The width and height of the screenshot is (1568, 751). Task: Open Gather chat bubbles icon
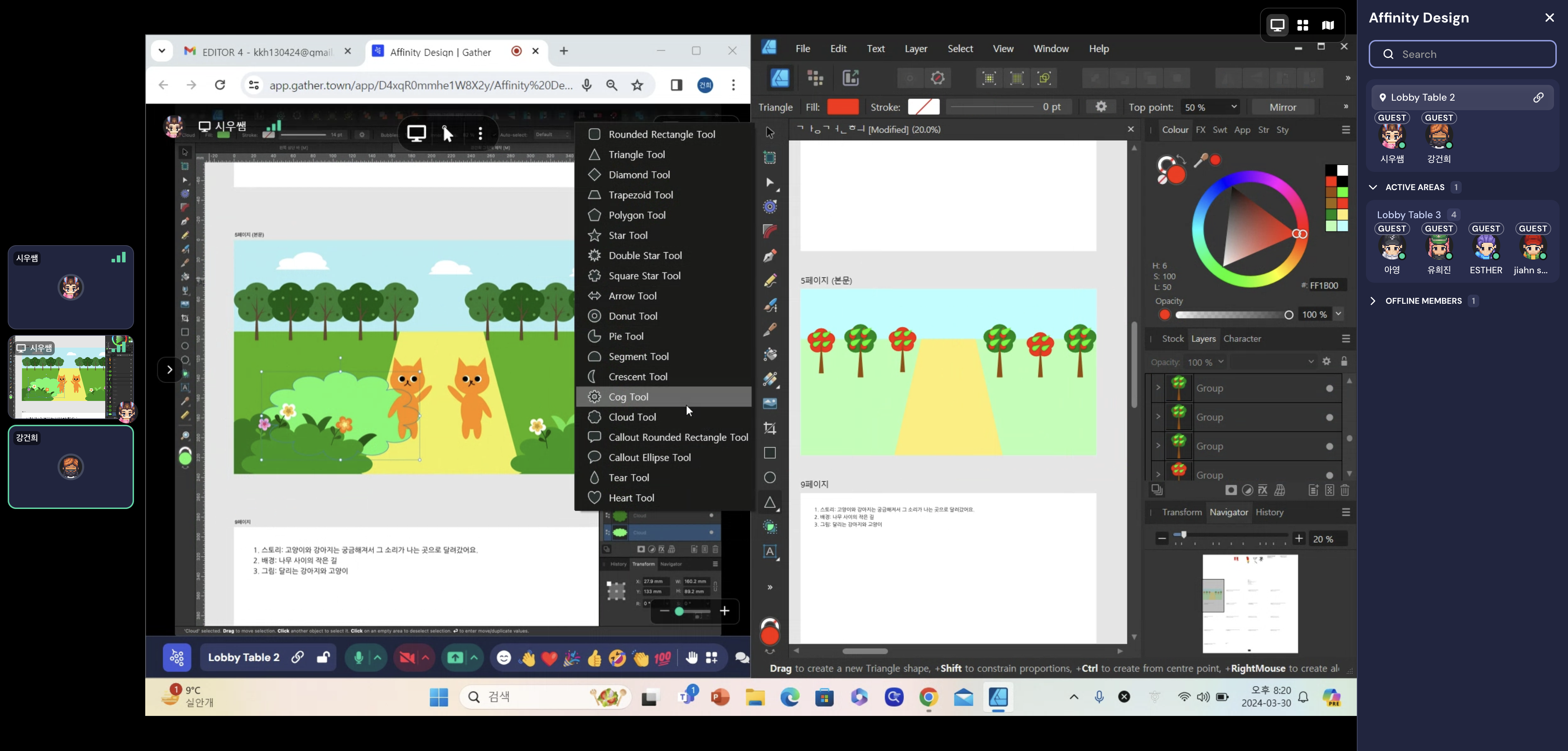pos(742,657)
